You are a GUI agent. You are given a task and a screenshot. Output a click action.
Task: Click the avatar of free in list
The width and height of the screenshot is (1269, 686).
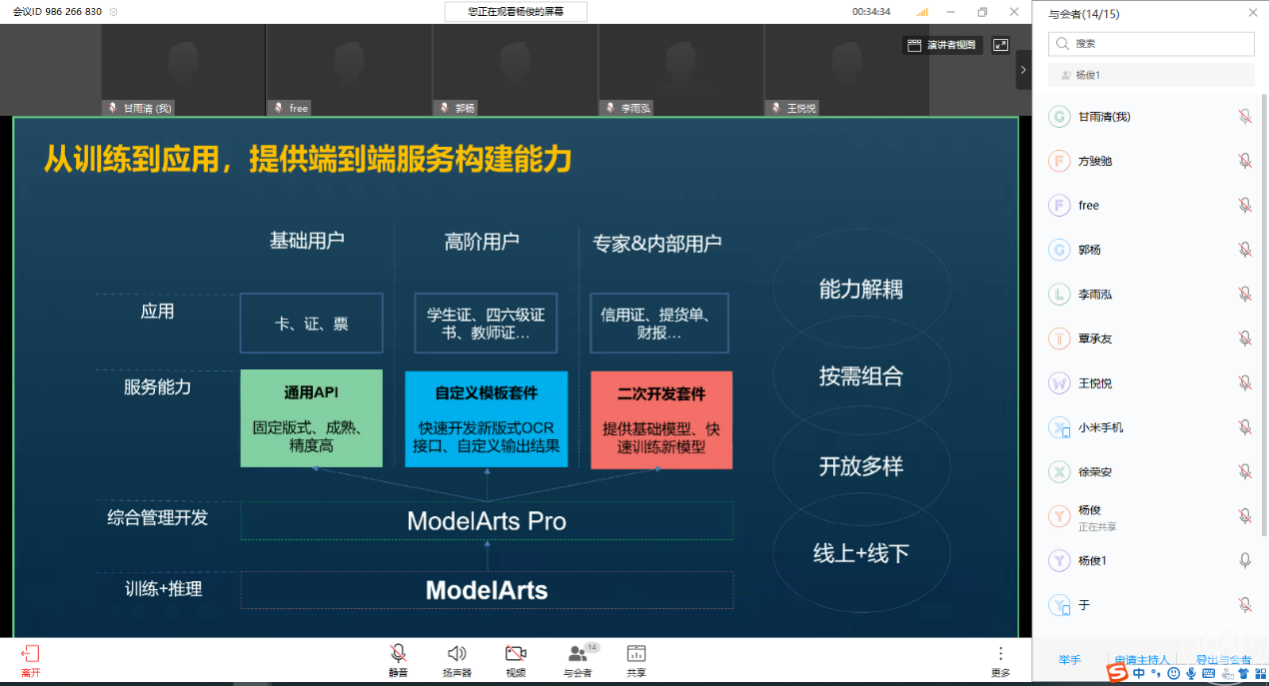[x=1059, y=205]
